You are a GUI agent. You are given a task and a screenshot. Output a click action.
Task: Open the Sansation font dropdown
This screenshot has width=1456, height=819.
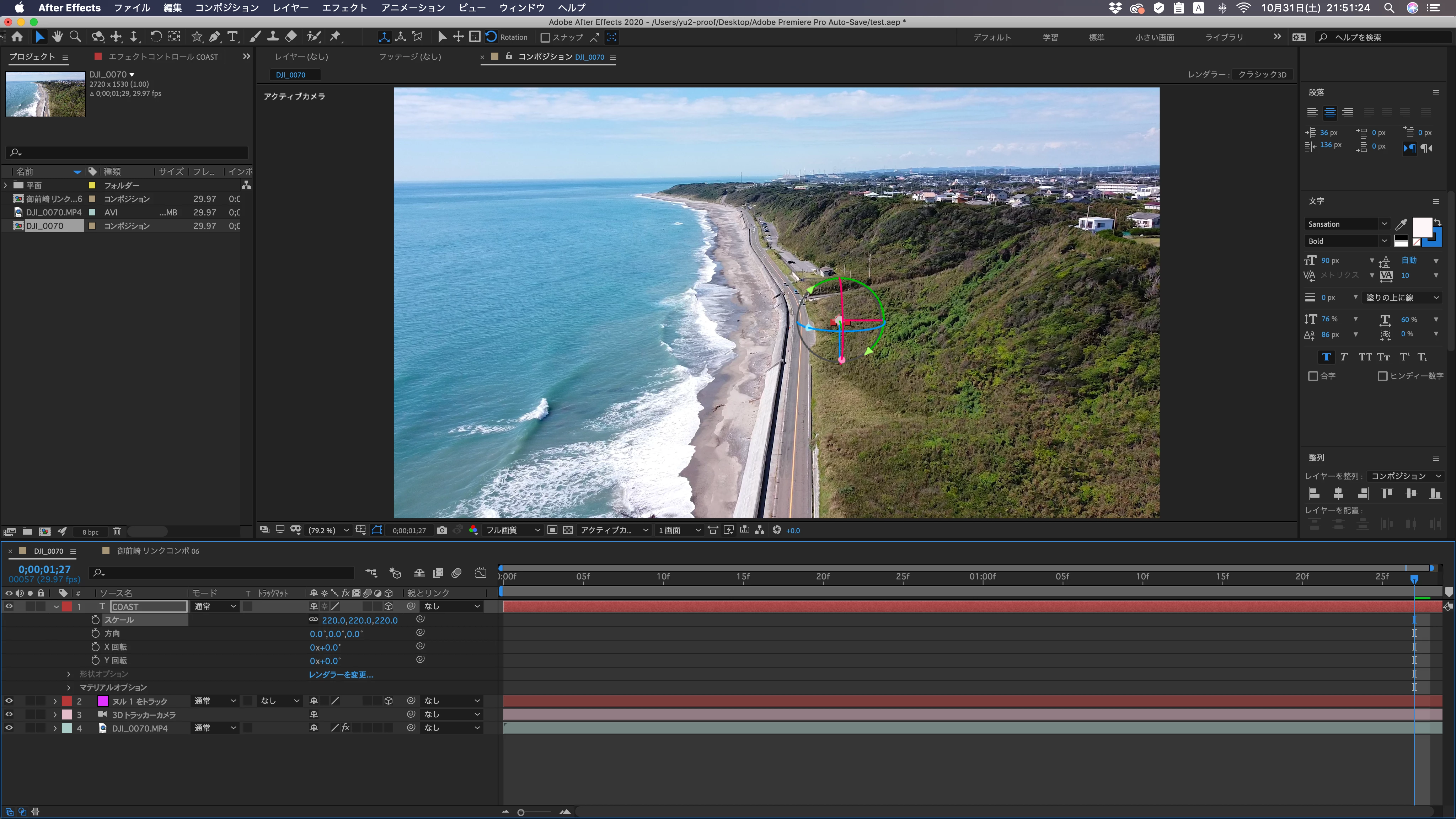1383,224
